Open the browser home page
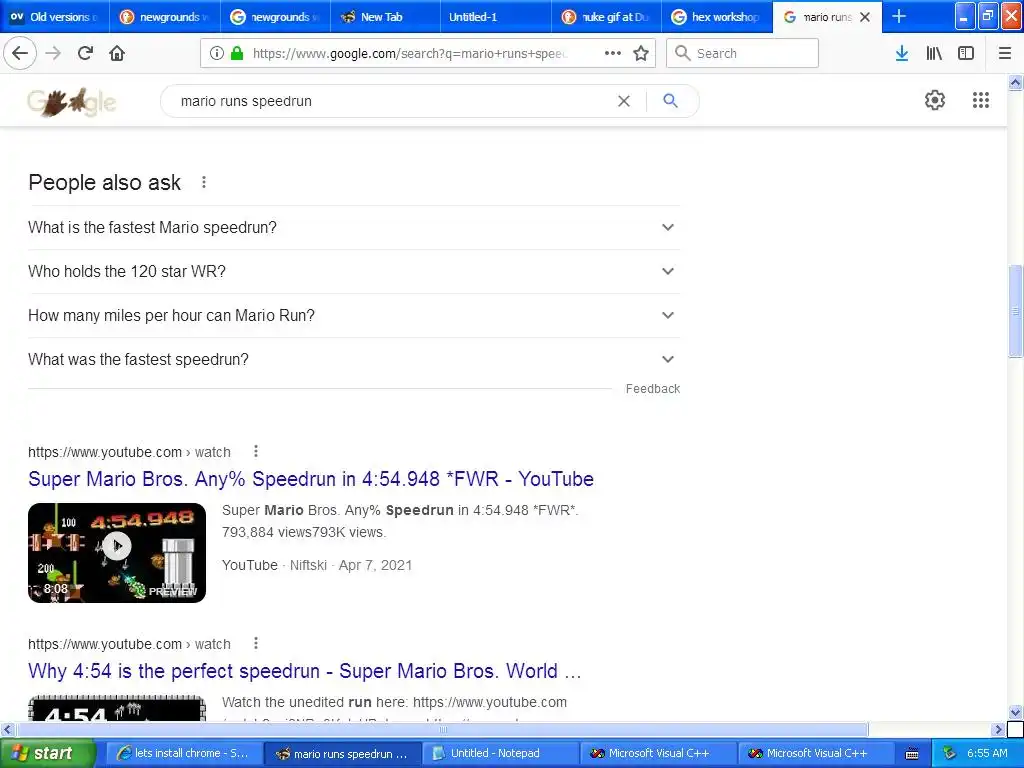Screen dimensions: 1024x768 pos(117,53)
